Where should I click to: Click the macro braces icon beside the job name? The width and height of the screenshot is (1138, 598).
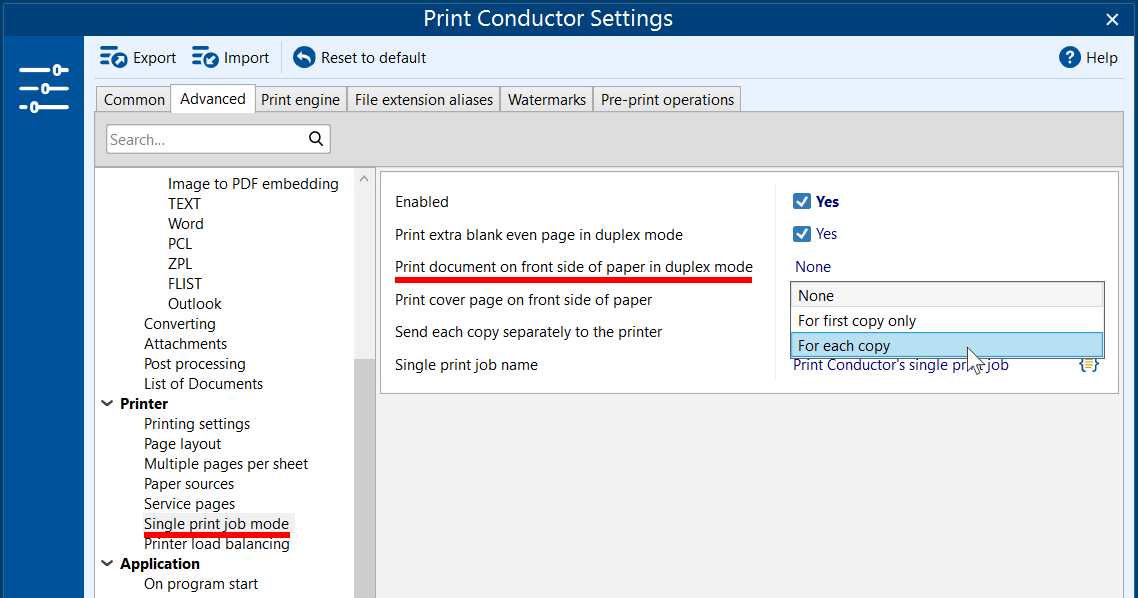1089,364
